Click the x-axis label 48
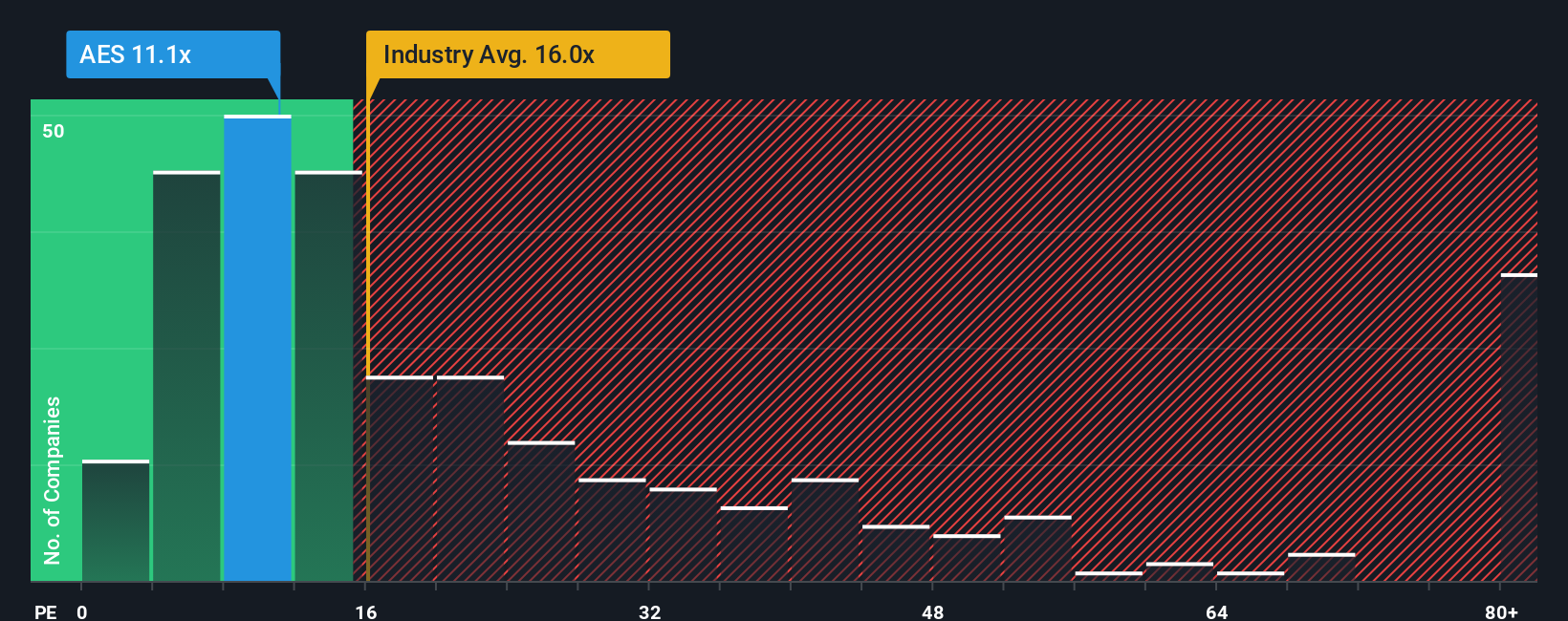The width and height of the screenshot is (1568, 621). 932,612
